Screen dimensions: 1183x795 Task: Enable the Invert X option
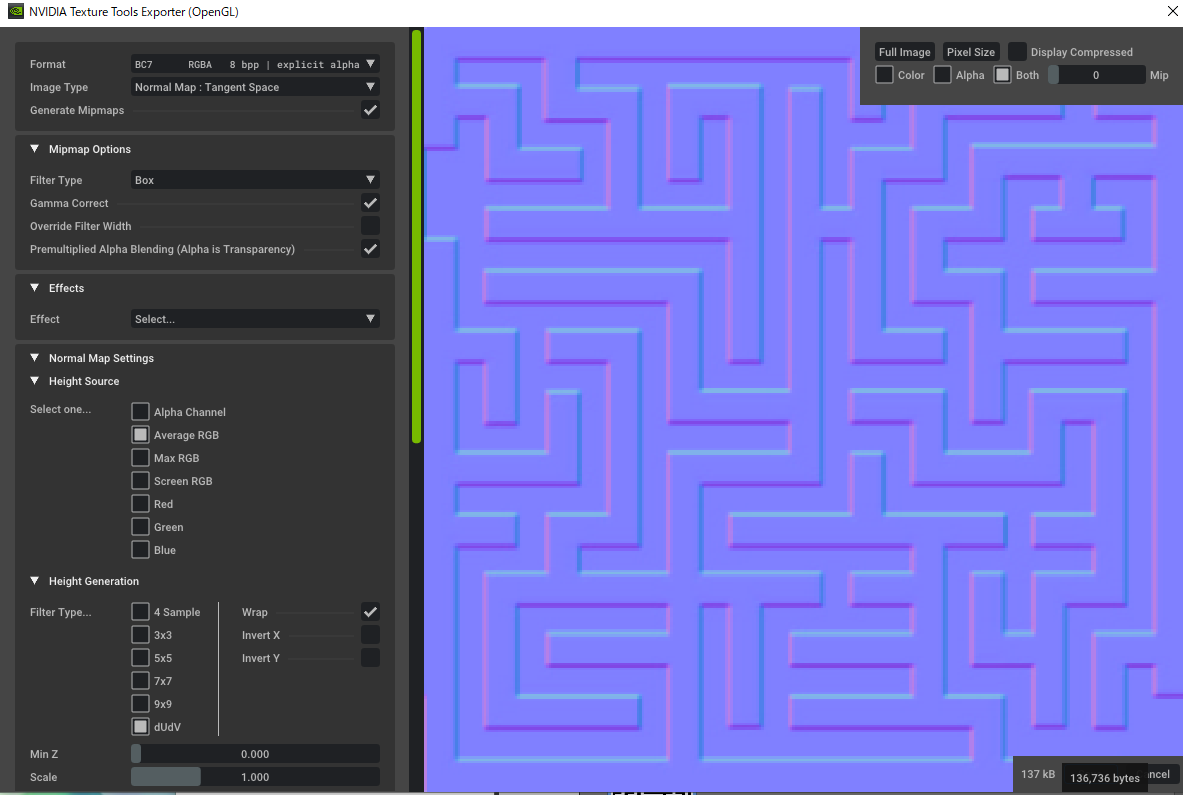[370, 635]
